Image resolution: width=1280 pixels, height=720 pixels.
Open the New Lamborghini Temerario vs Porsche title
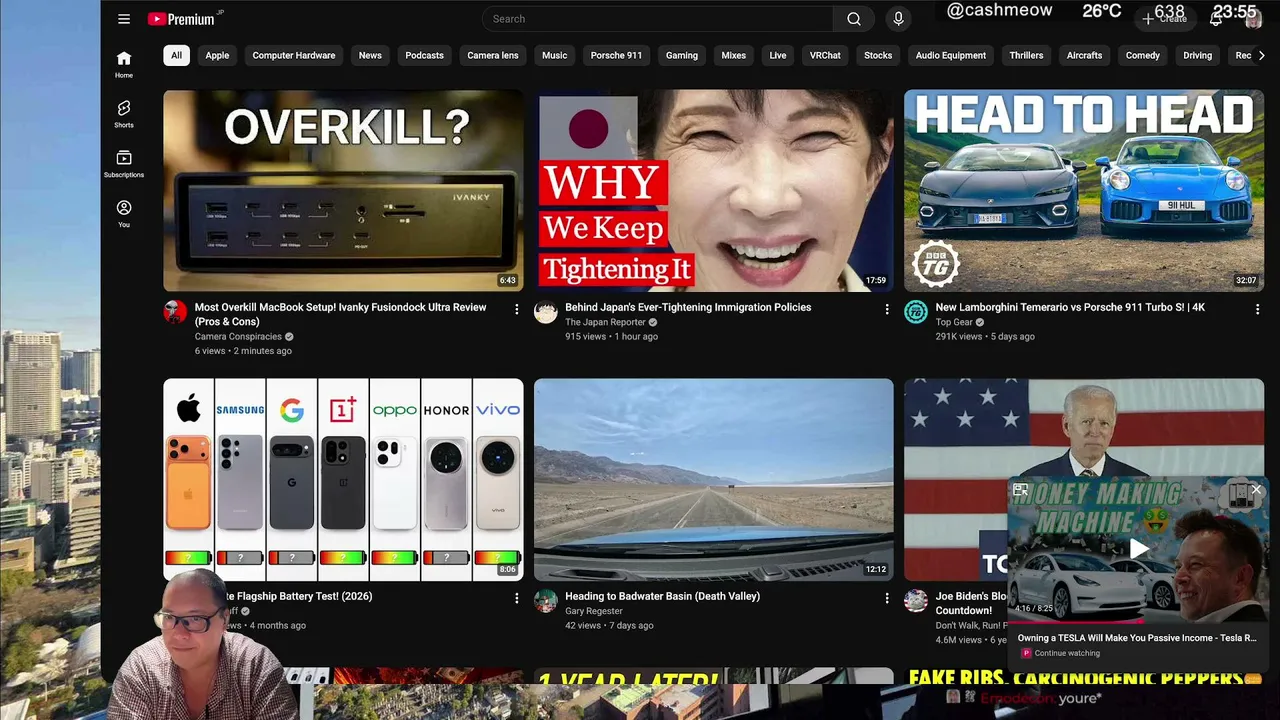point(1070,307)
